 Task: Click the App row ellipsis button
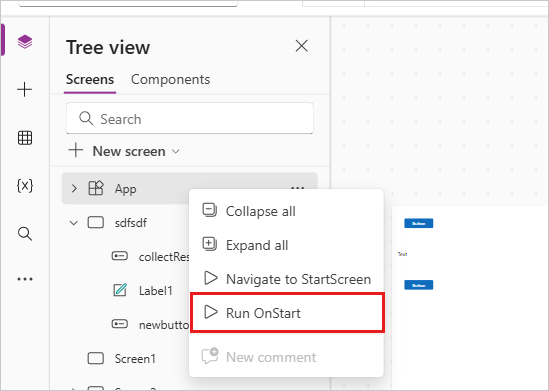[298, 188]
